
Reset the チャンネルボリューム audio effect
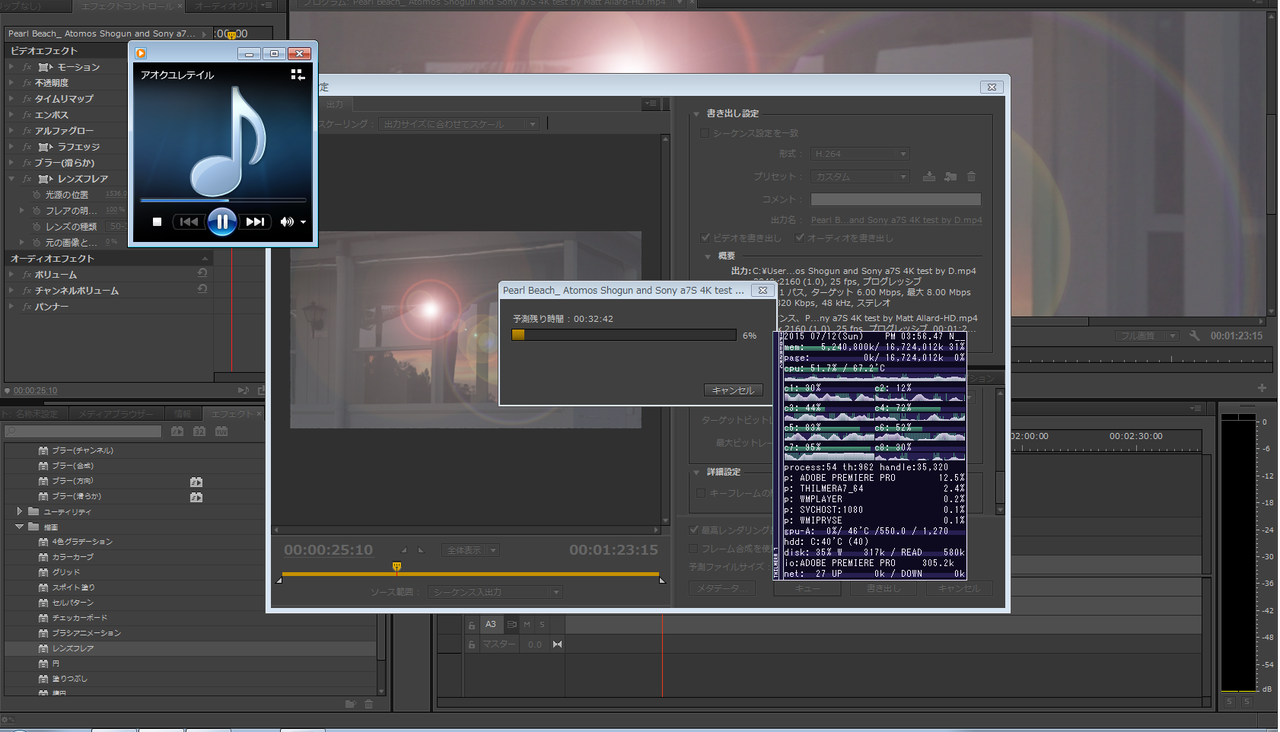(203, 290)
